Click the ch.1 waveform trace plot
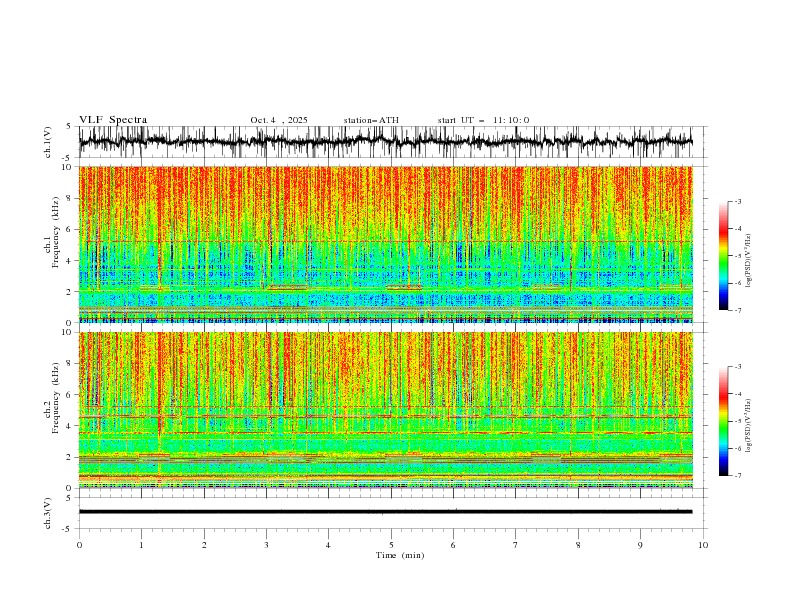The width and height of the screenshot is (792, 612). (386, 142)
